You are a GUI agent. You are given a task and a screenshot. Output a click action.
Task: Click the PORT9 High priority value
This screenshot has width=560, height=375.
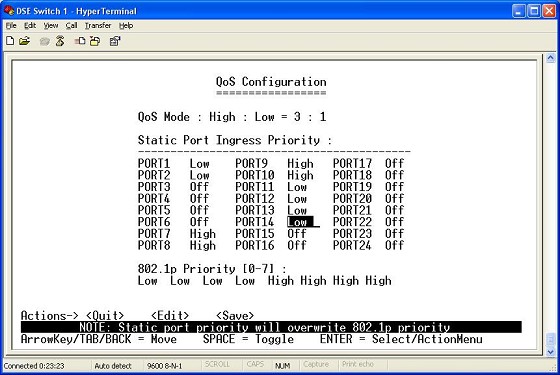coord(300,164)
